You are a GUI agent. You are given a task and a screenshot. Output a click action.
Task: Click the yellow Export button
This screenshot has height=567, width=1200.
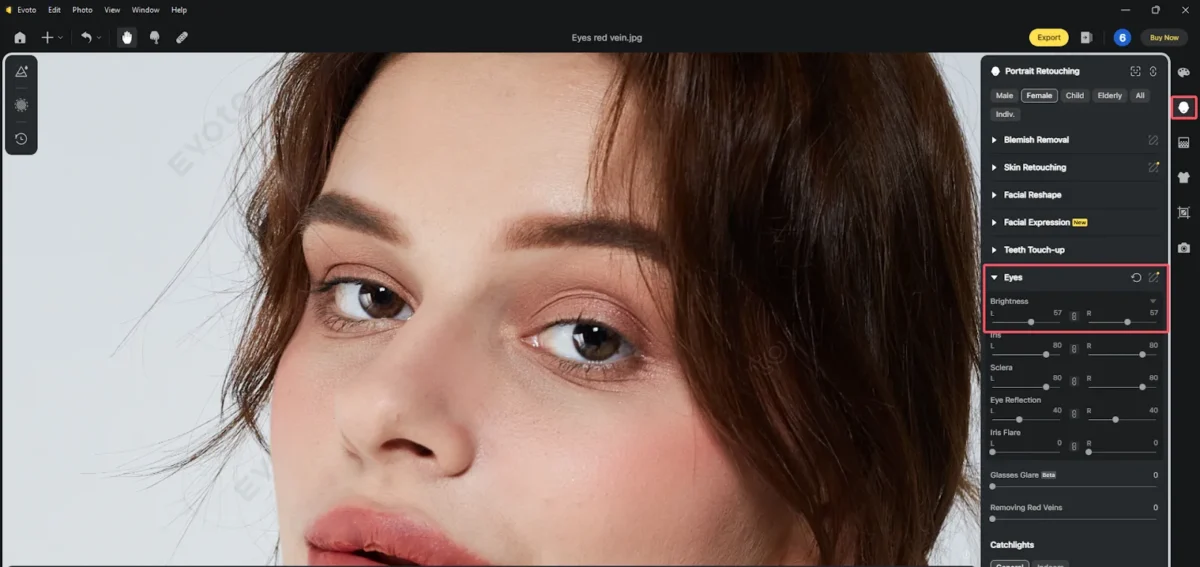click(1048, 38)
